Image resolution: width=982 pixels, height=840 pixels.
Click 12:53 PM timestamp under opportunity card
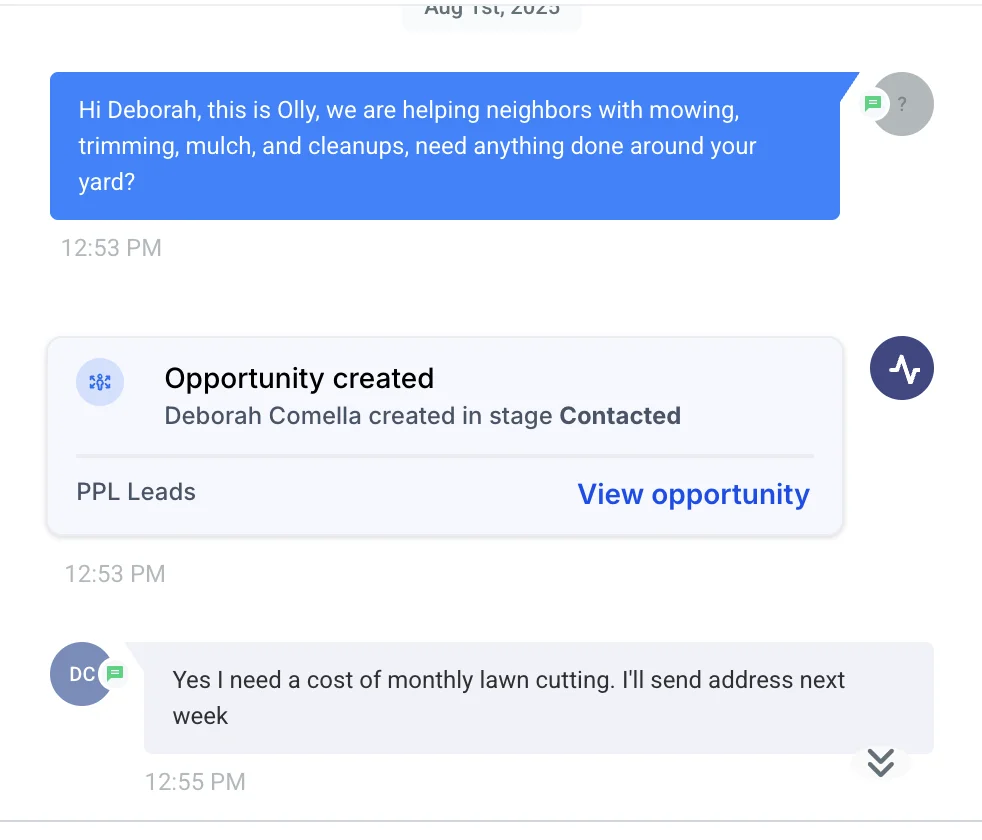click(115, 574)
